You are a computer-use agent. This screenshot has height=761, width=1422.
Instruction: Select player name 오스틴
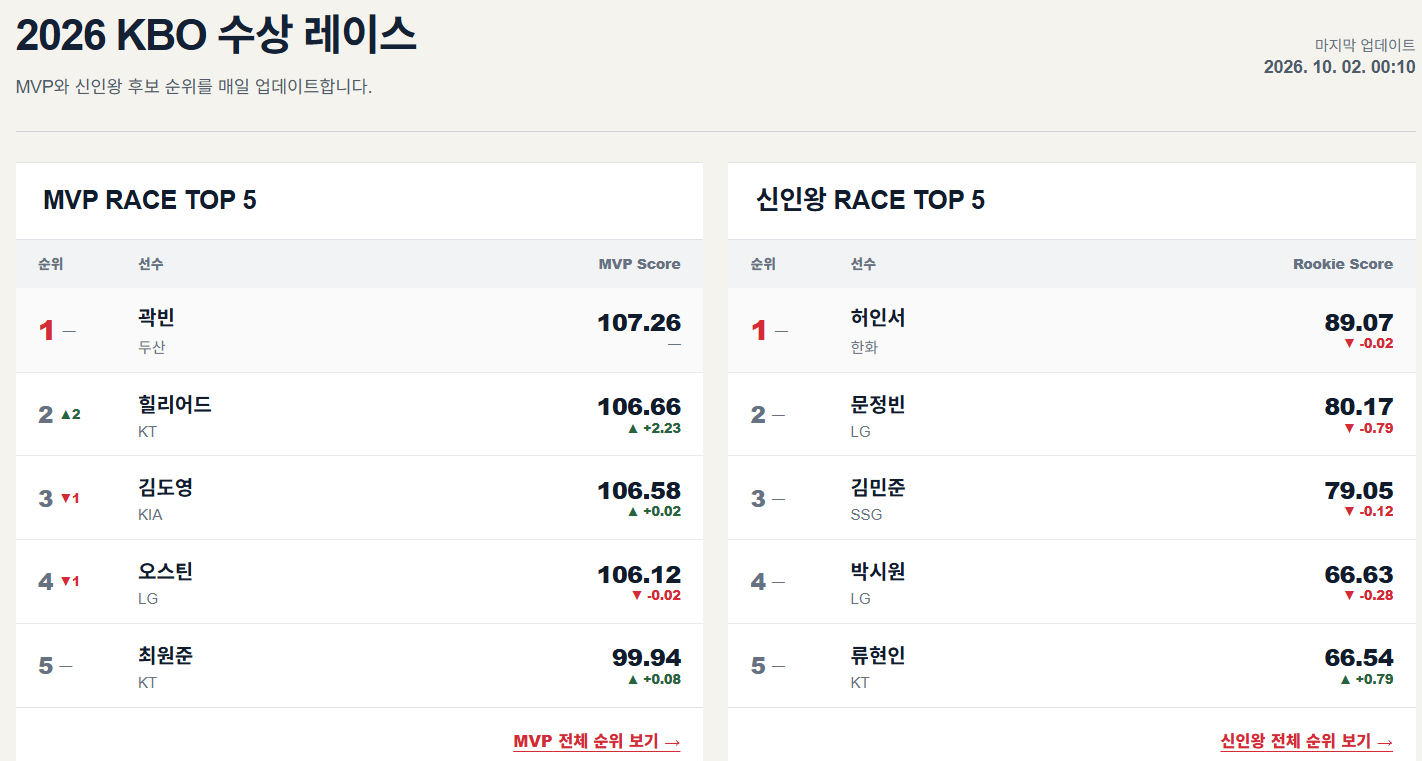165,572
